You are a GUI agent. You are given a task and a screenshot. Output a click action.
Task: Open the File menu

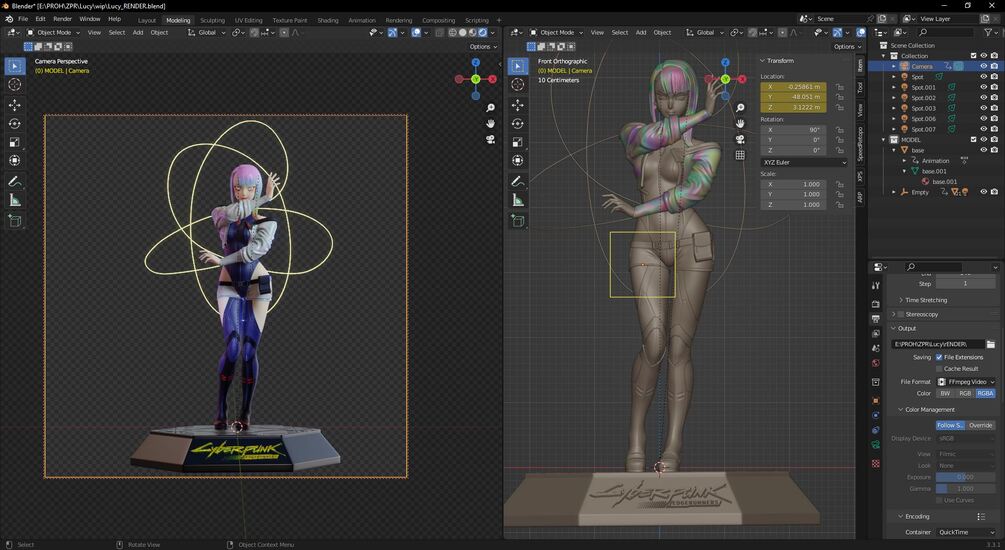tap(23, 19)
